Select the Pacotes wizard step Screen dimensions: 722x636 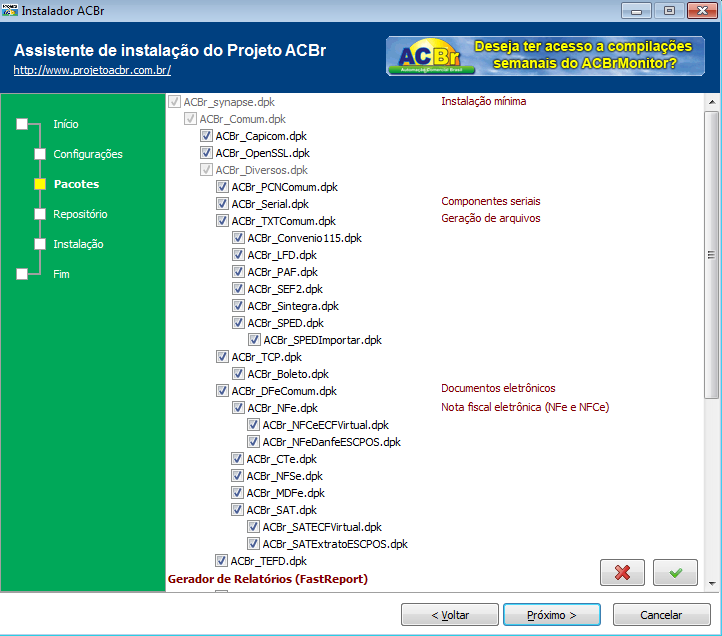(x=76, y=184)
